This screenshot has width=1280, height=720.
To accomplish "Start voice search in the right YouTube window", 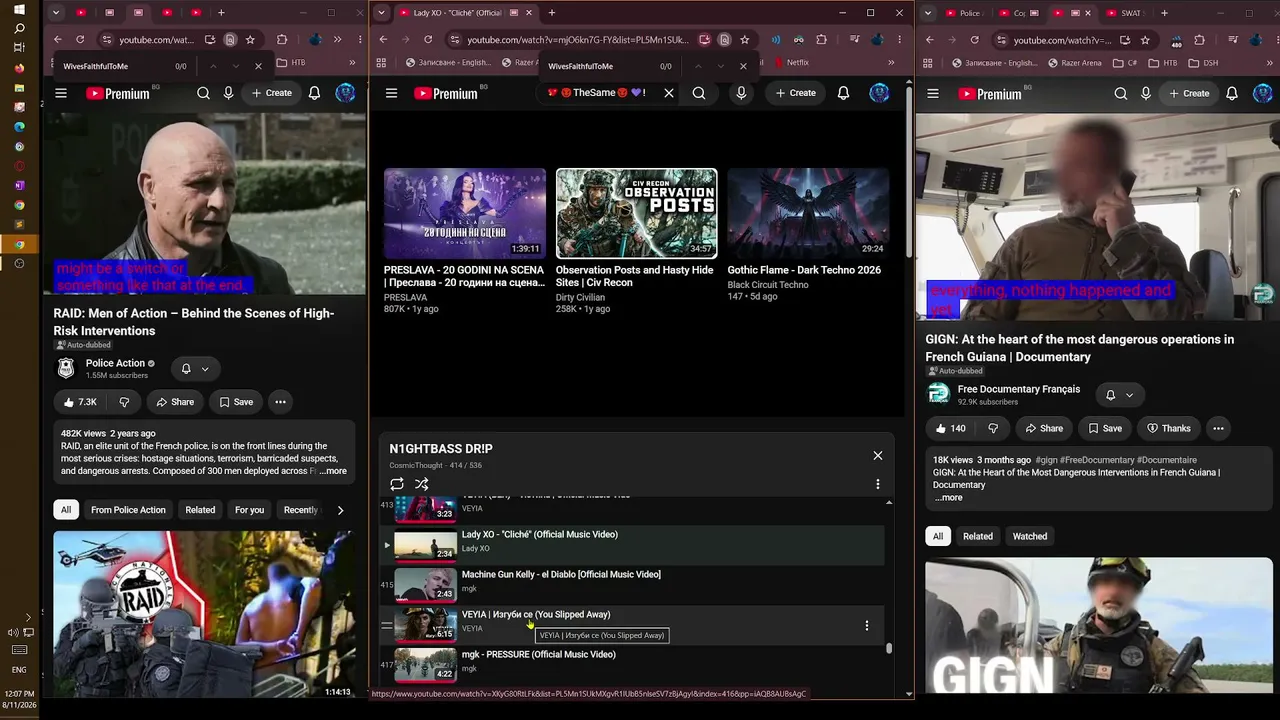I will [1146, 94].
